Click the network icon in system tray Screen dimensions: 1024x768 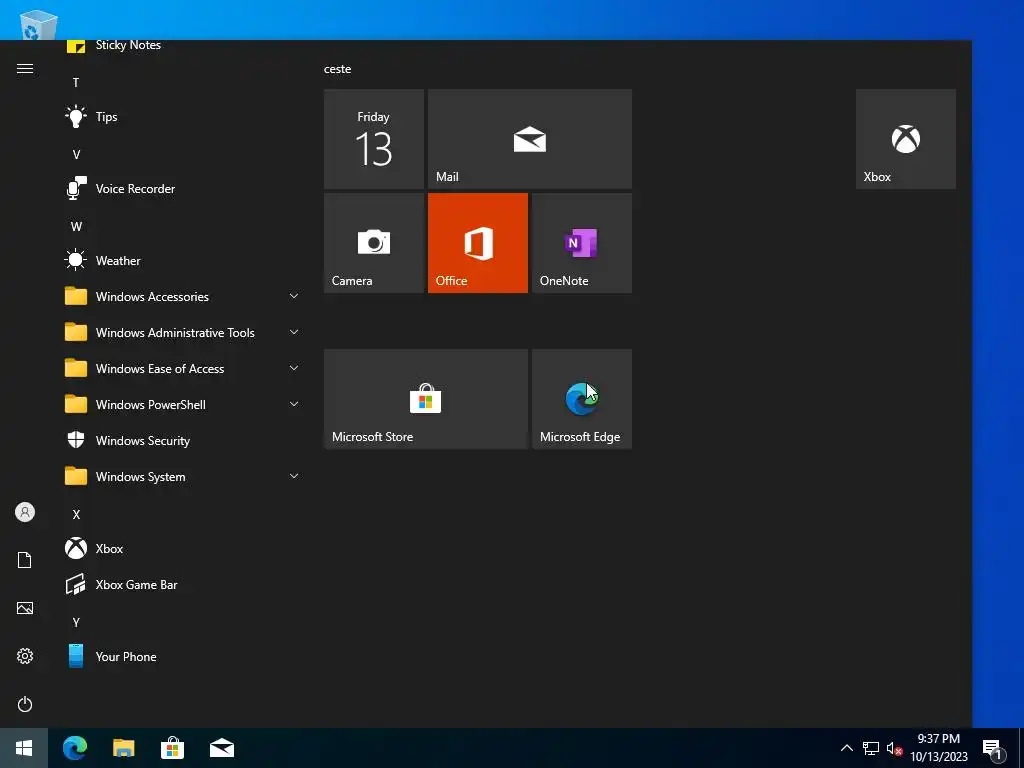pos(871,748)
